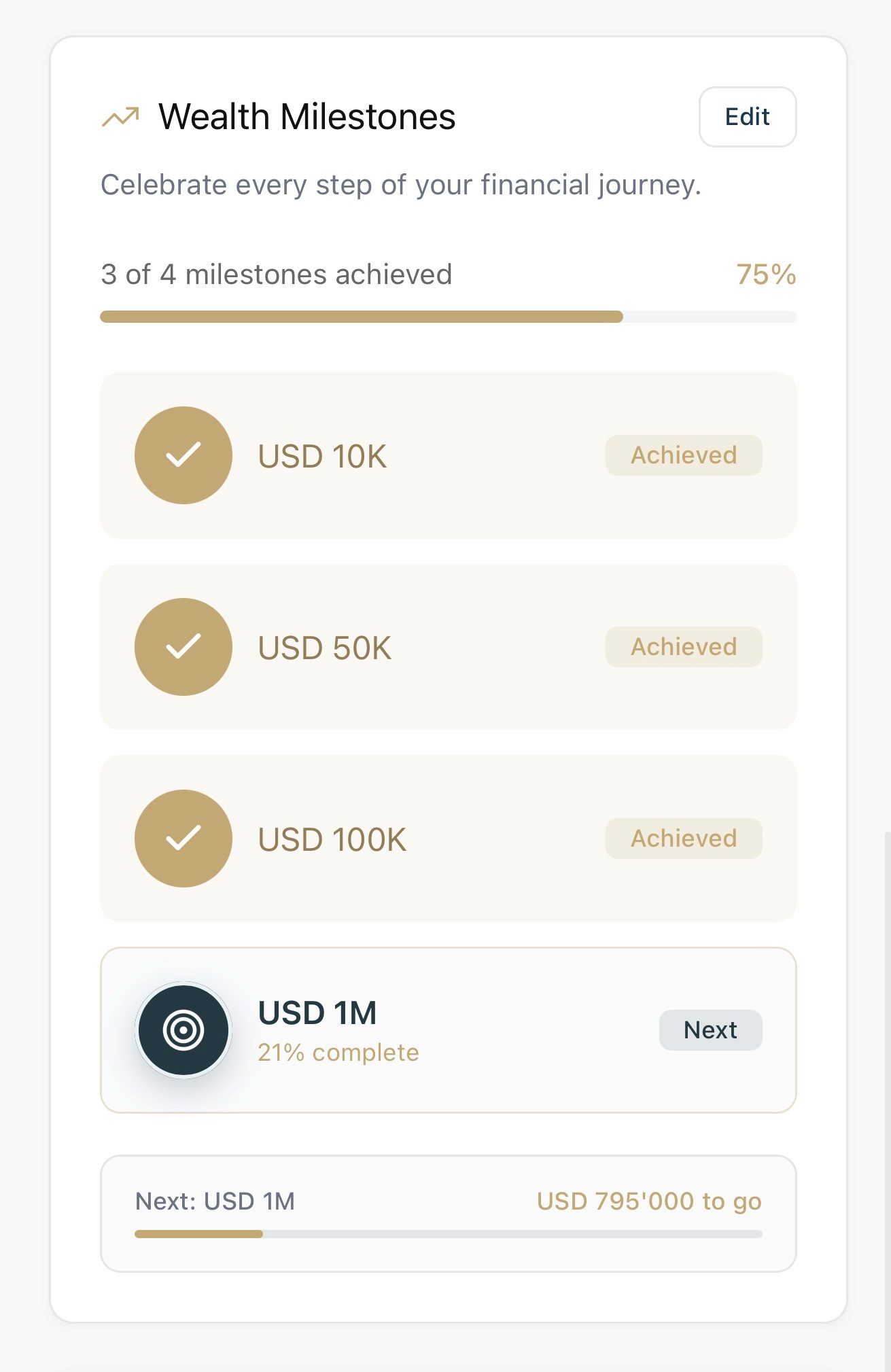891x1372 pixels.
Task: Click the USD 795'000 to go text
Action: tap(649, 1201)
